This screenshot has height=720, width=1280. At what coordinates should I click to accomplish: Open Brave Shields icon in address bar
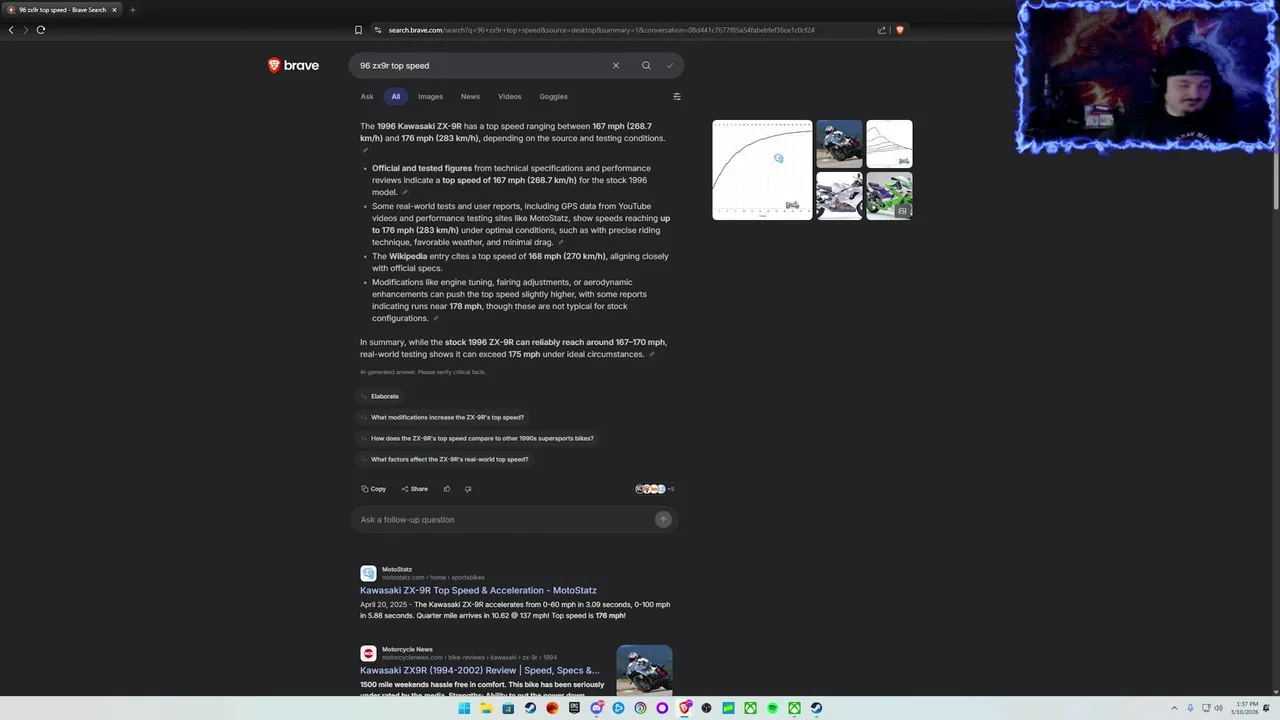coord(900,30)
